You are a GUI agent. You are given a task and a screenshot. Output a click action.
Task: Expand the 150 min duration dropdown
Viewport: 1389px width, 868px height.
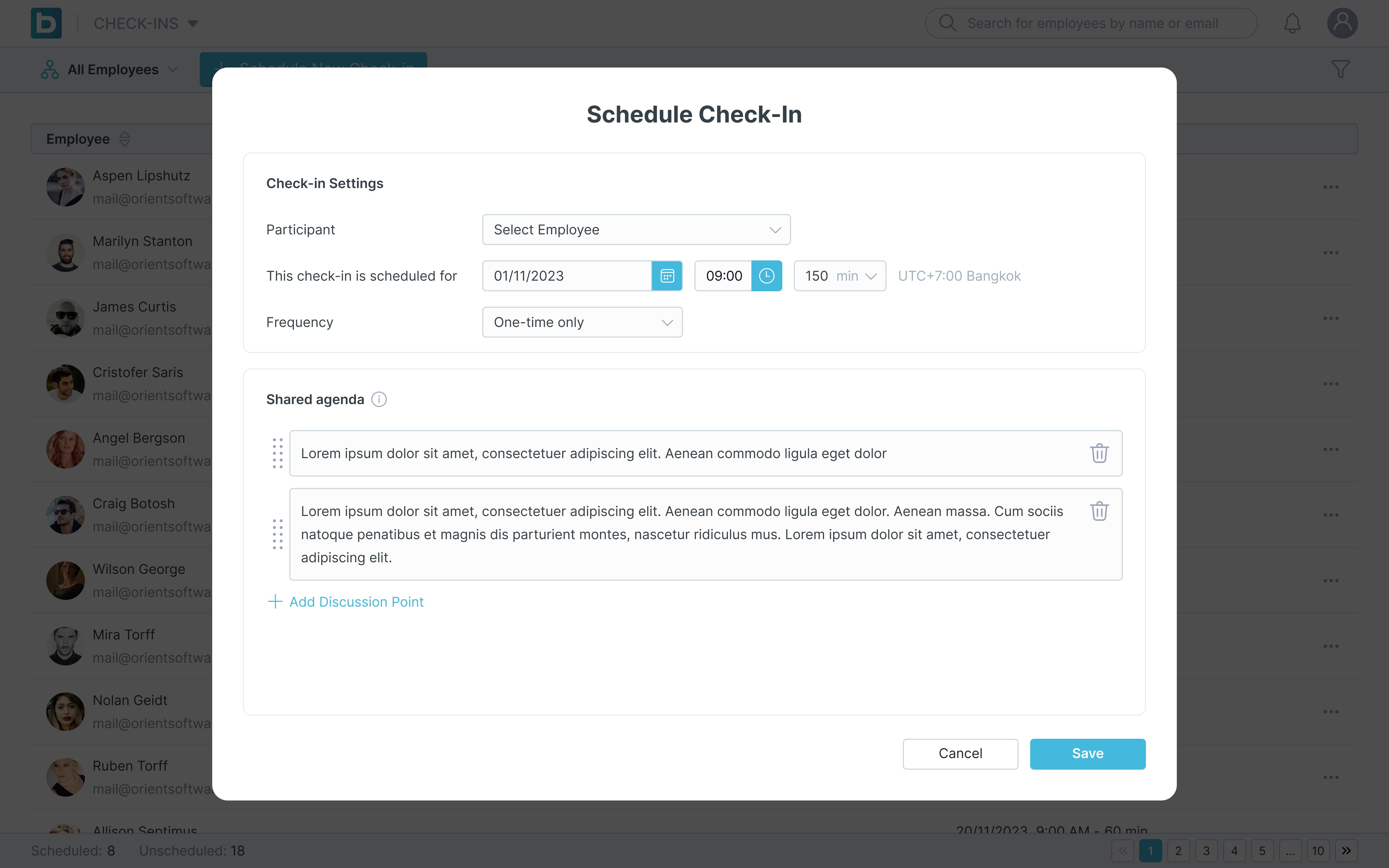click(840, 276)
